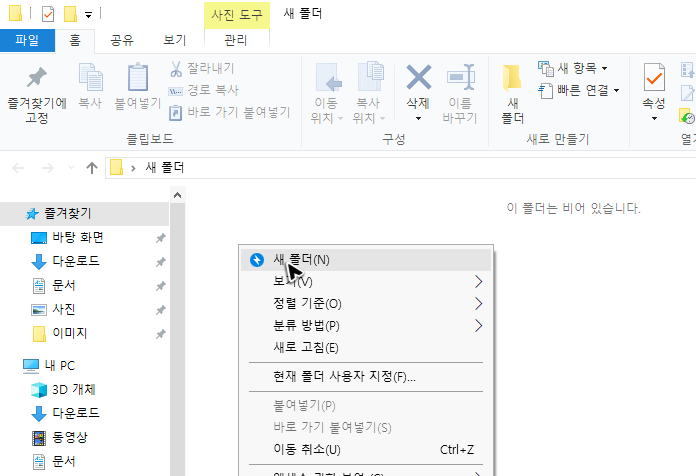Click the forward navigation arrow
This screenshot has width=696, height=476.
pos(47,168)
